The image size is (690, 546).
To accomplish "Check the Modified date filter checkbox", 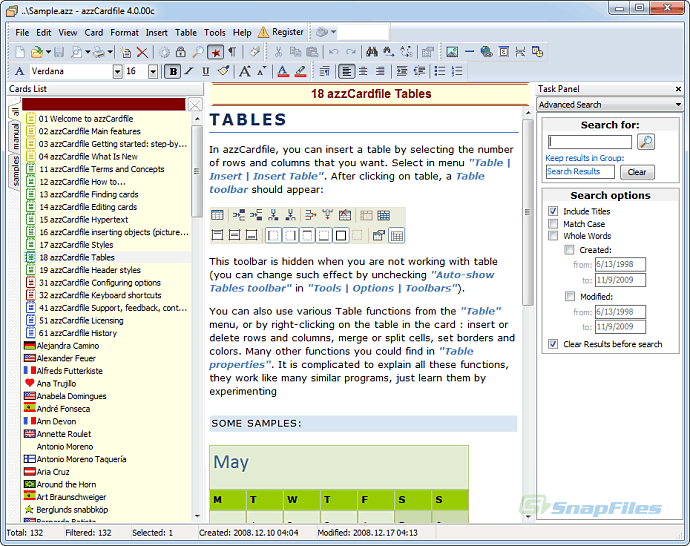I will [569, 297].
